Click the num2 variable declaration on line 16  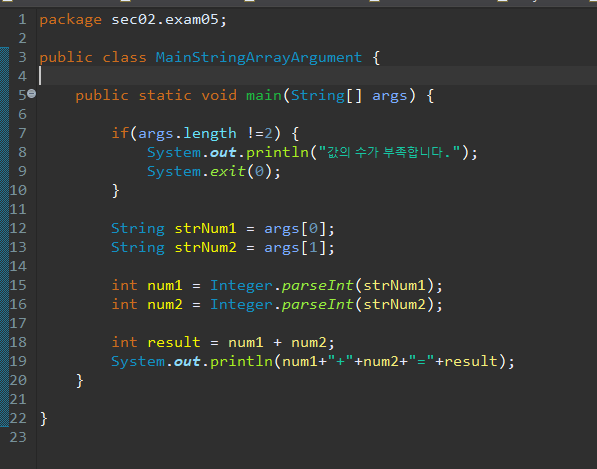[165, 305]
